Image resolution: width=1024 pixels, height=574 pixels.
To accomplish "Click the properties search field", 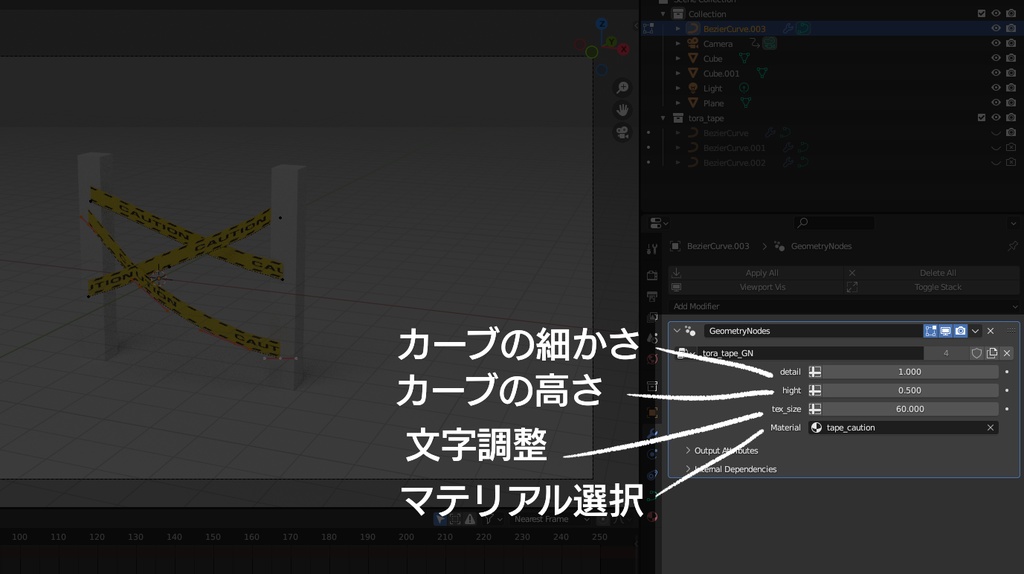I will [834, 223].
